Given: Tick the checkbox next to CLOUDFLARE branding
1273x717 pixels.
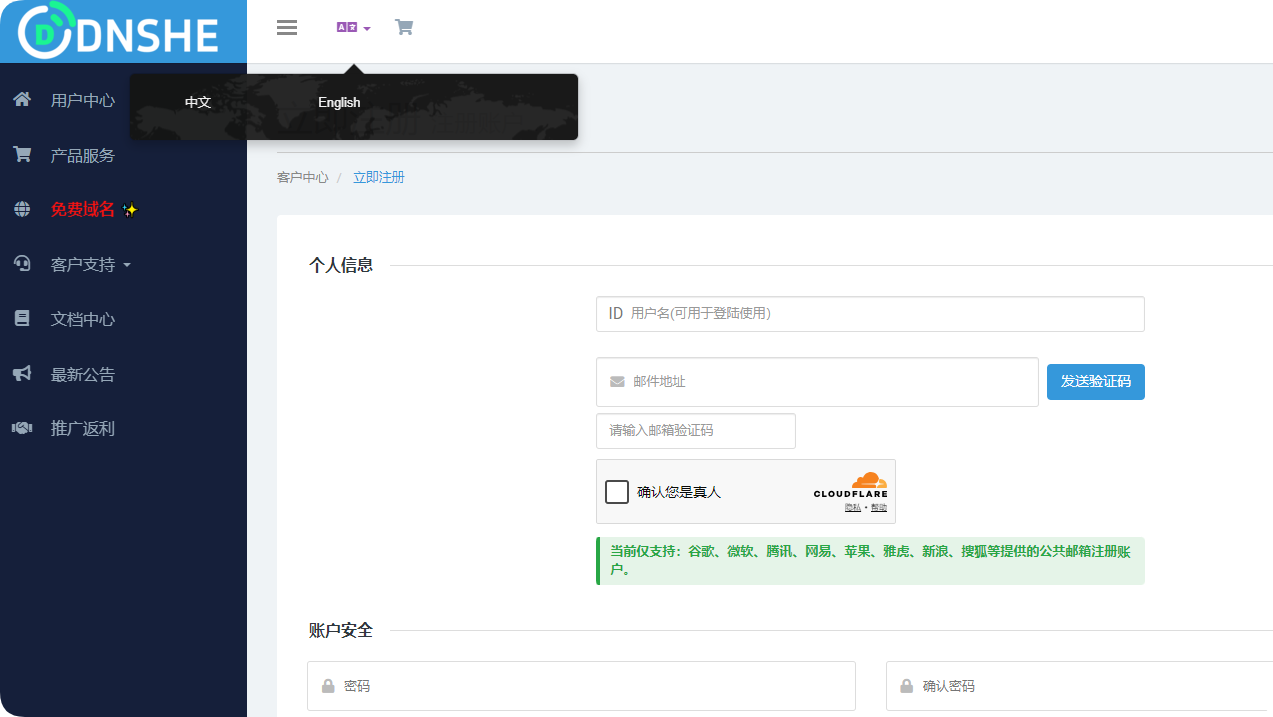Looking at the screenshot, I should tap(617, 492).
